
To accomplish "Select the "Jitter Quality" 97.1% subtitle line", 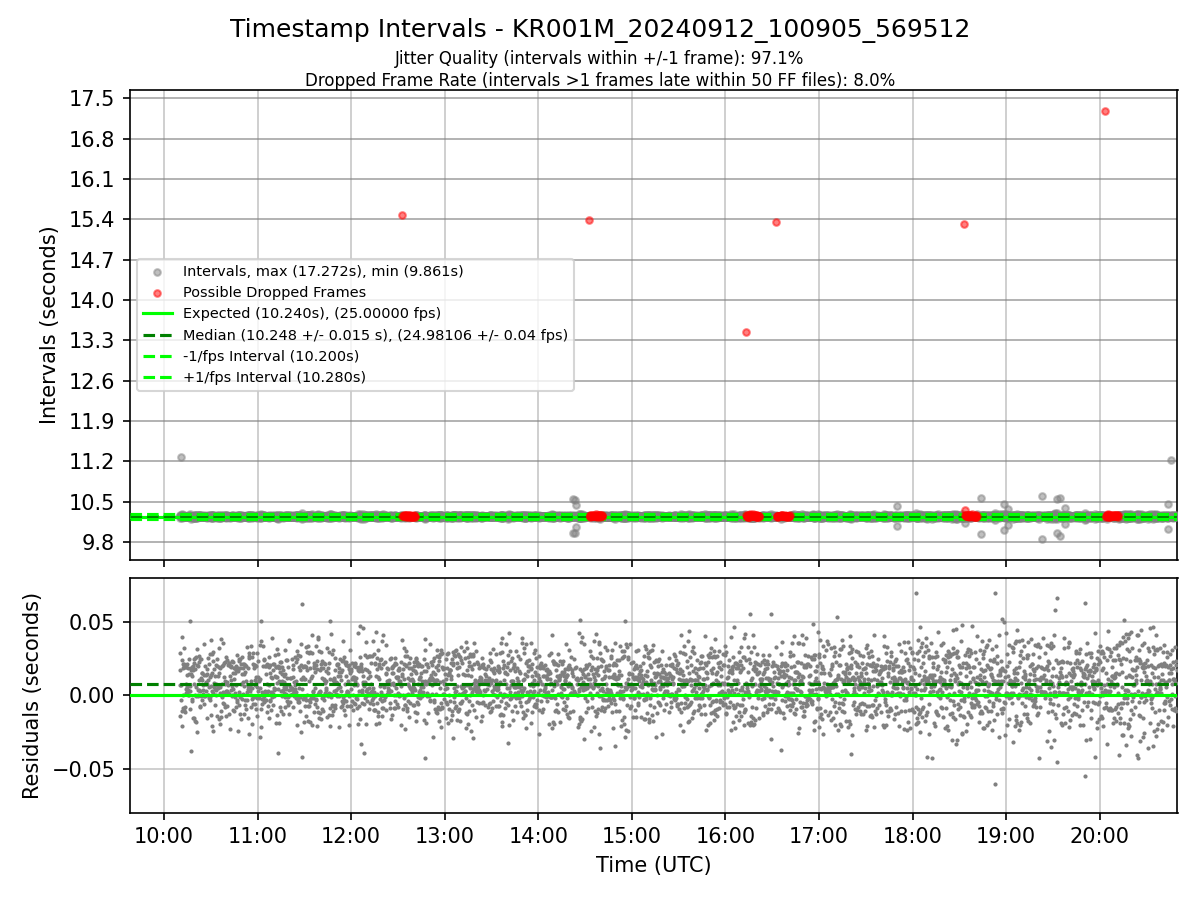I will pyautogui.click(x=599, y=58).
